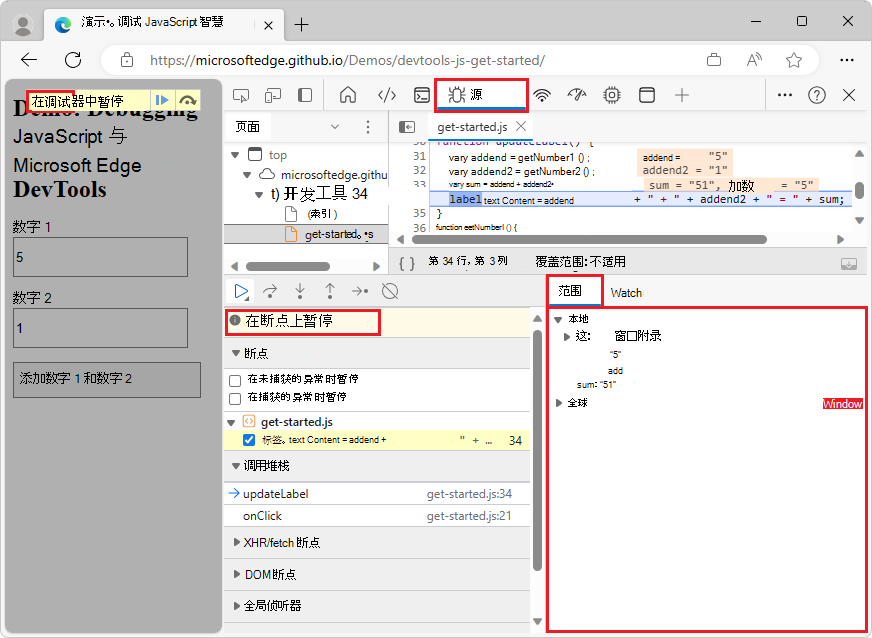
Task: Switch to the Watch tab
Action: click(626, 293)
